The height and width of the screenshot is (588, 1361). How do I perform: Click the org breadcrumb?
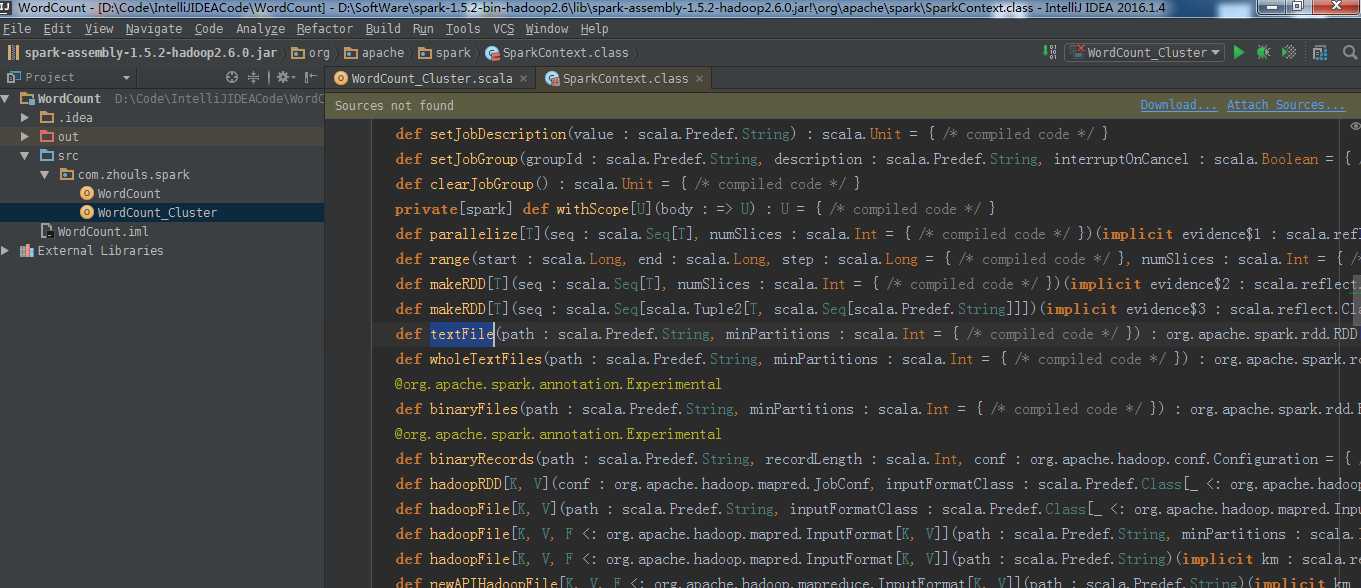point(310,52)
